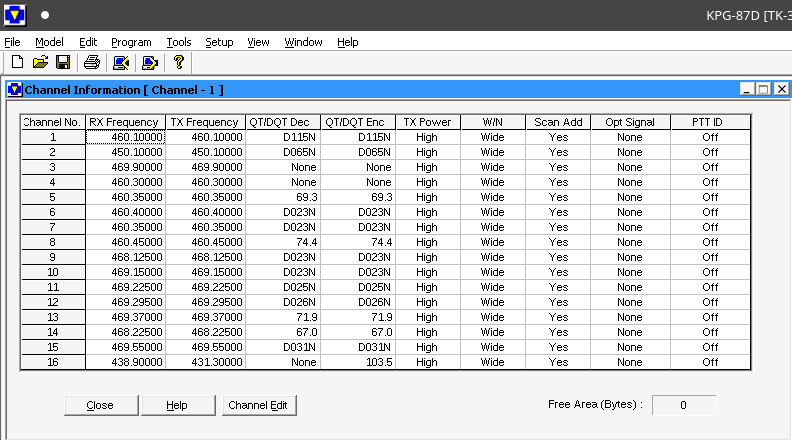Click the Read from radio toolbar icon
792x440 pixels.
point(121,63)
